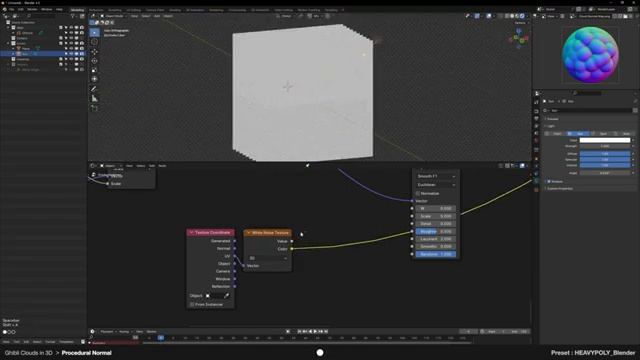Select the Annotate tool in viewport toolbar
Image resolution: width=640 pixels, height=360 pixels.
[x=94, y=89]
